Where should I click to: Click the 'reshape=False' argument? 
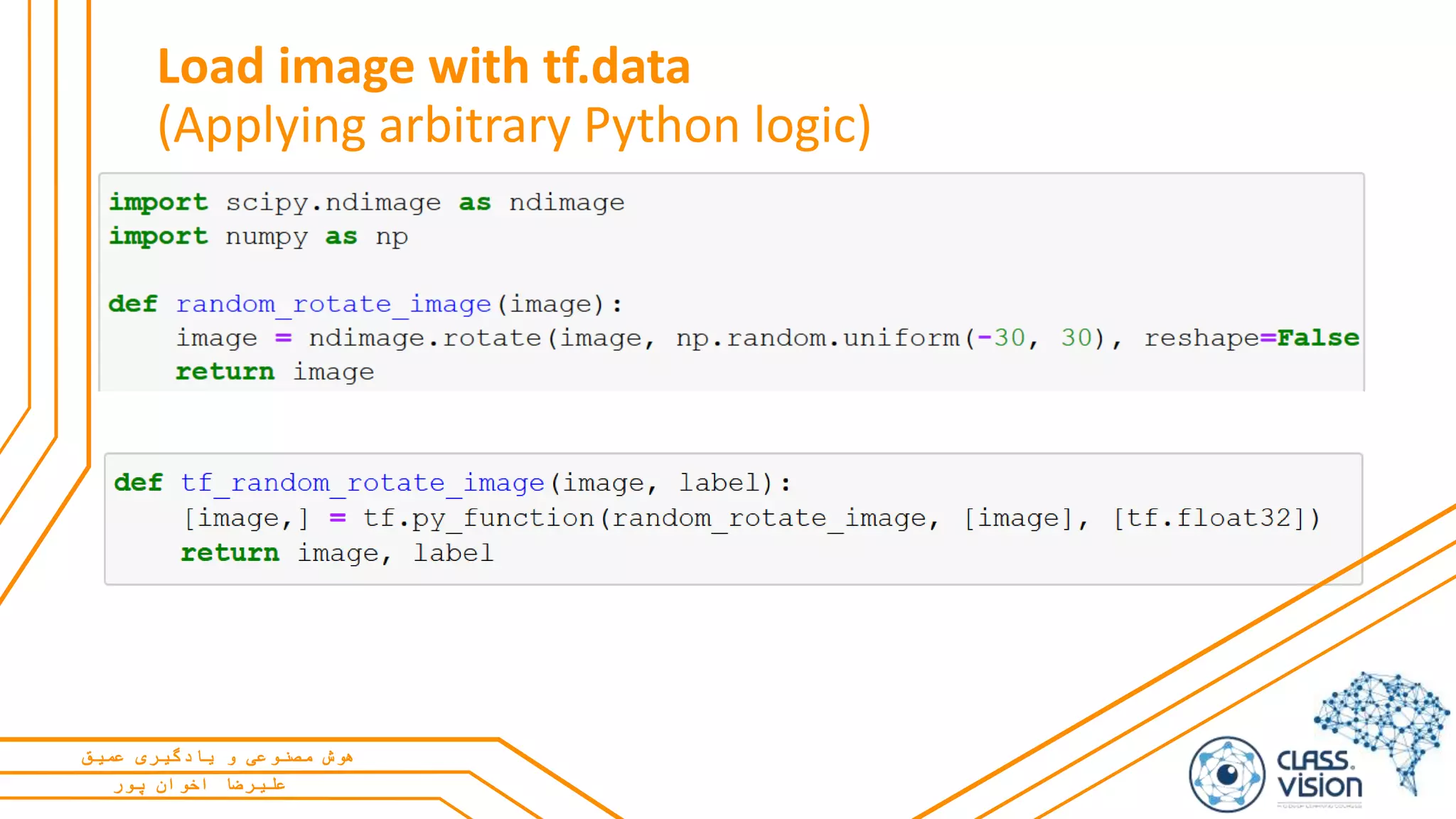pyautogui.click(x=1251, y=338)
